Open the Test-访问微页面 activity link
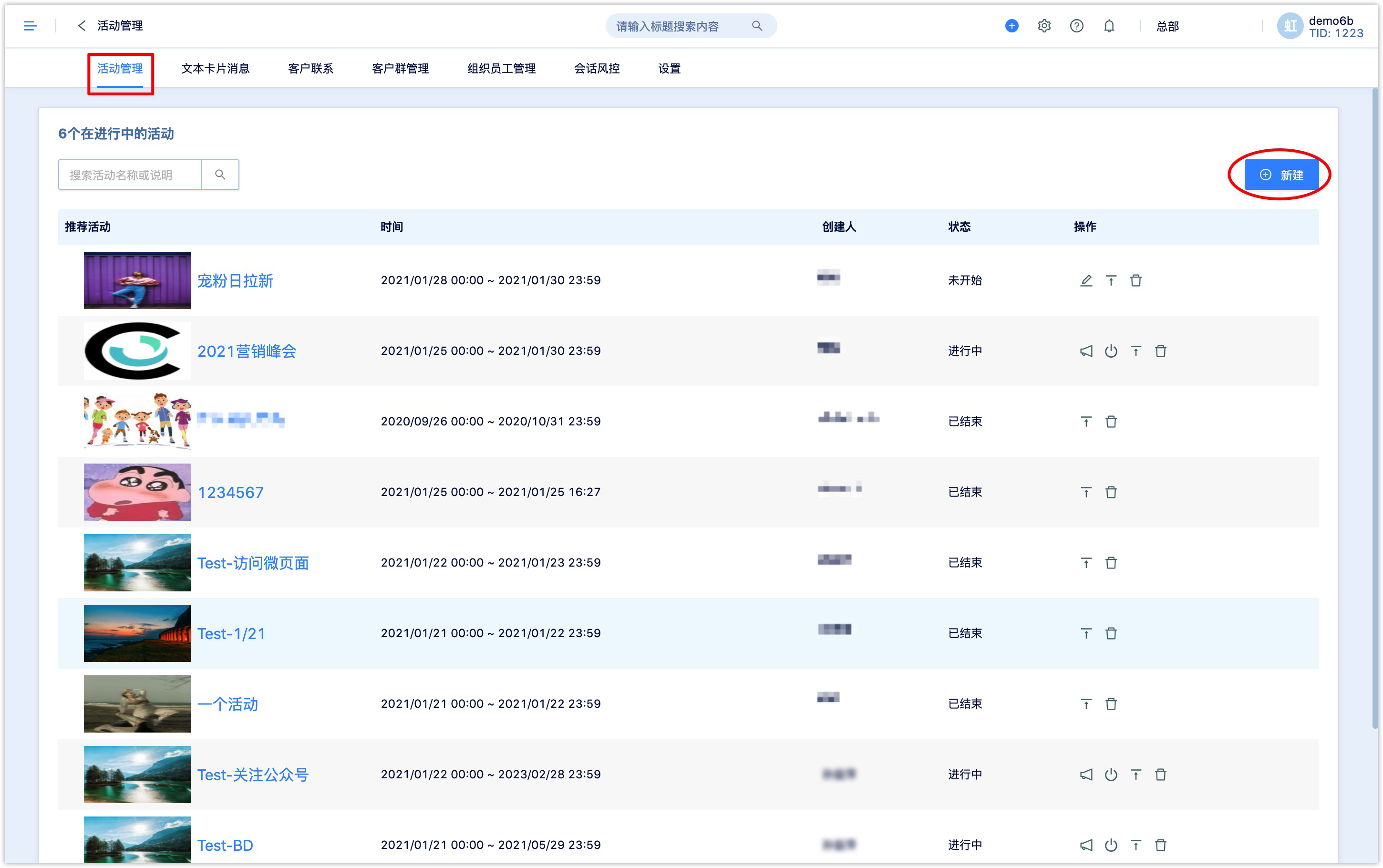This screenshot has width=1383, height=868. click(x=253, y=563)
